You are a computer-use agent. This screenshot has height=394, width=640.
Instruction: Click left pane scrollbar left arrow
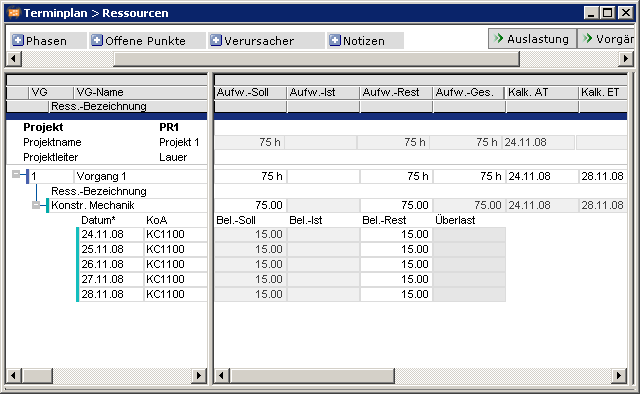click(13, 375)
